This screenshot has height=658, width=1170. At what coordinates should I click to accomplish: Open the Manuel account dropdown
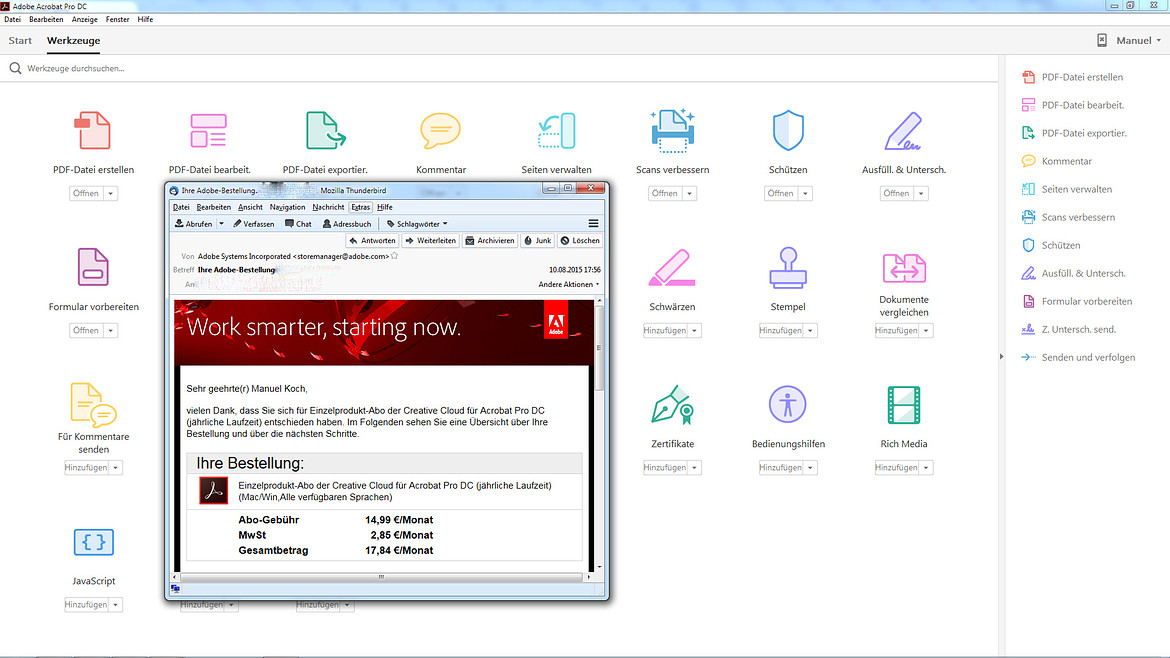(1139, 40)
